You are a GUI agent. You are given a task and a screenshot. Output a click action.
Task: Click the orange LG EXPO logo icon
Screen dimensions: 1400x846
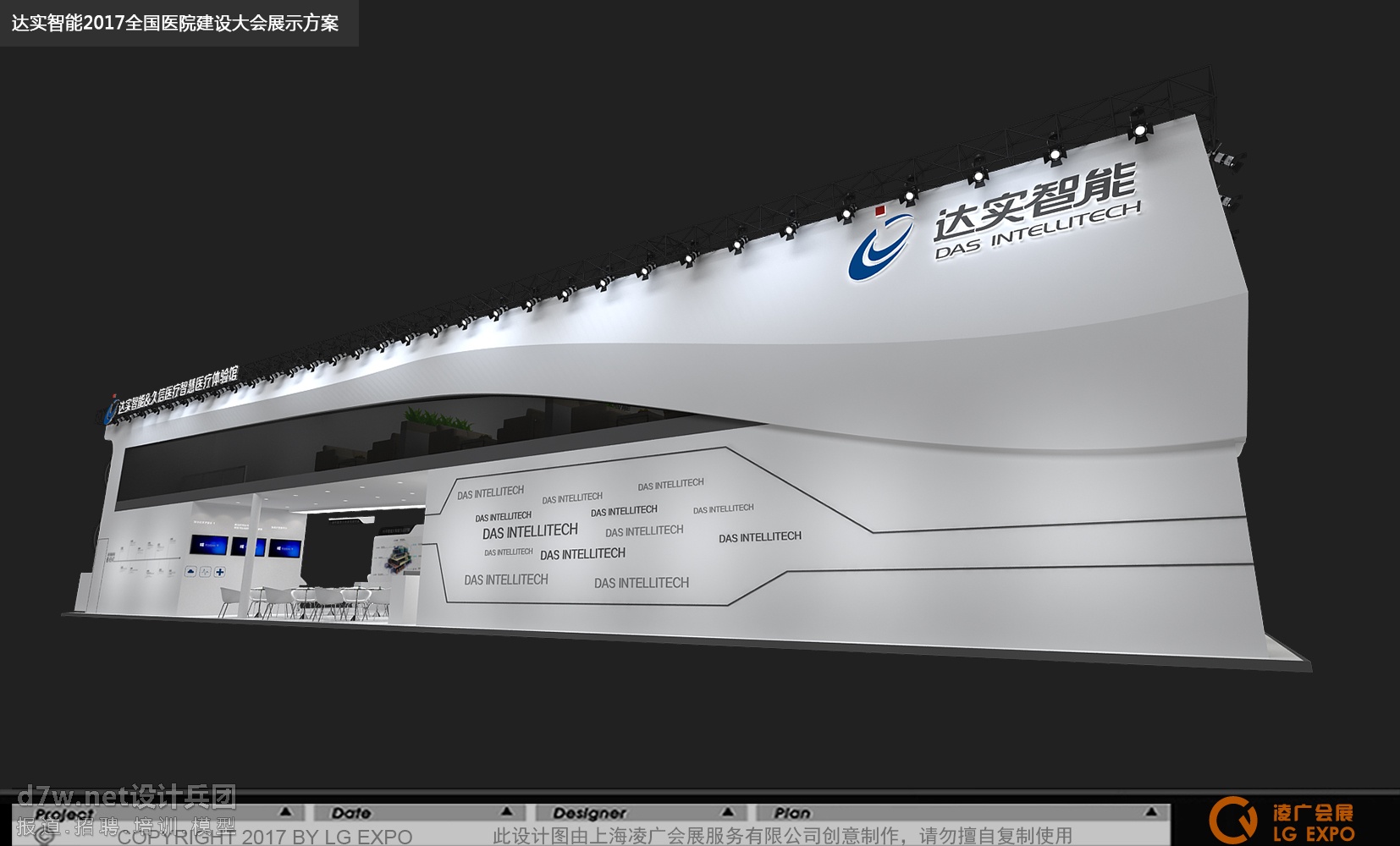(1233, 820)
